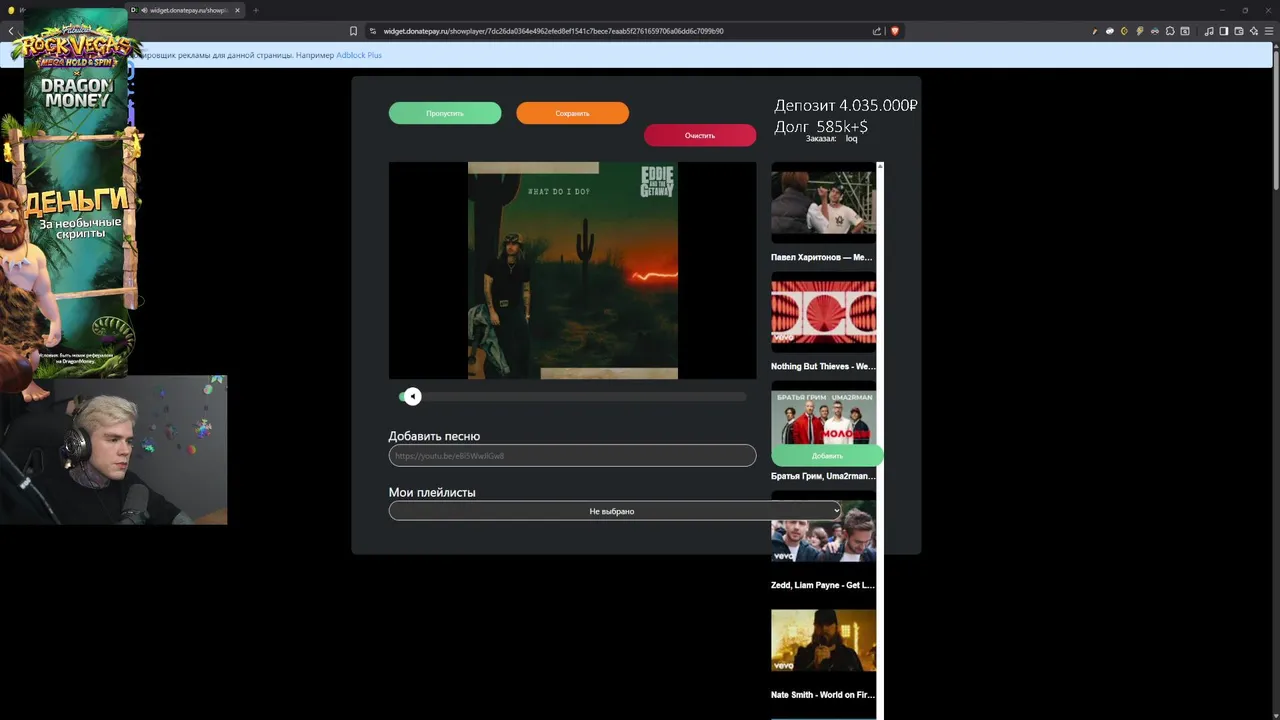Select the Zedd, Liam Payne video thumbnail

(x=823, y=531)
